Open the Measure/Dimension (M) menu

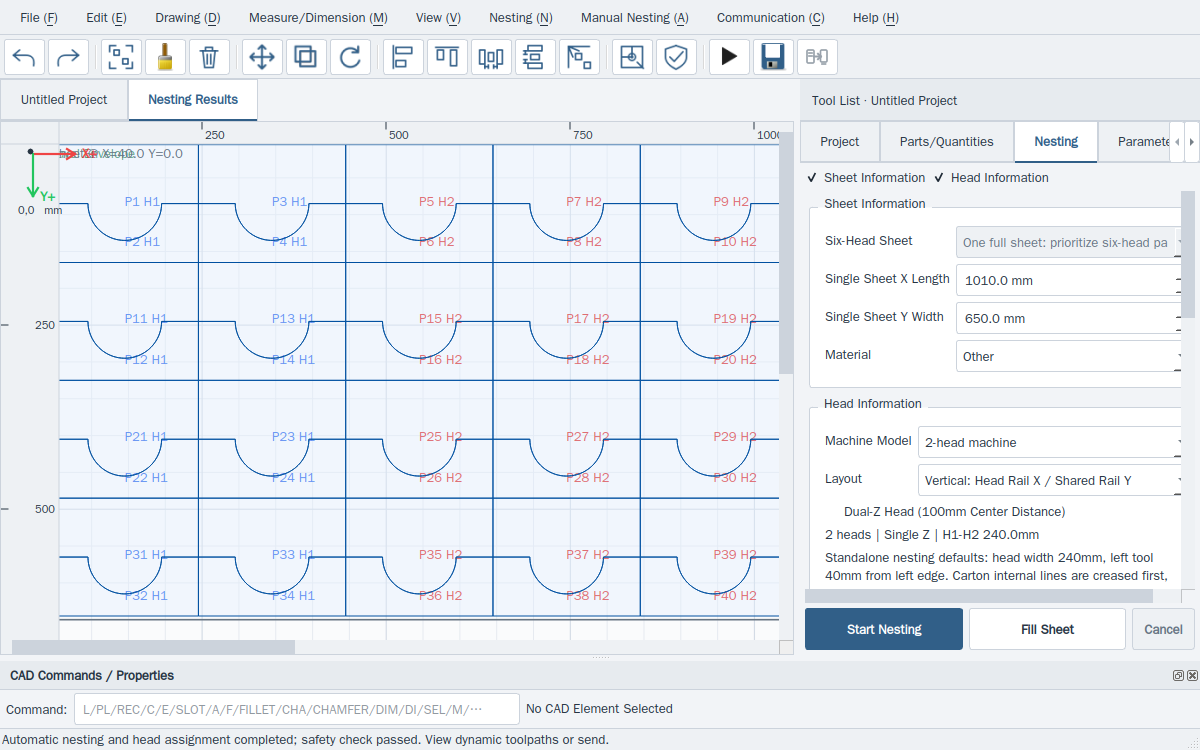318,18
